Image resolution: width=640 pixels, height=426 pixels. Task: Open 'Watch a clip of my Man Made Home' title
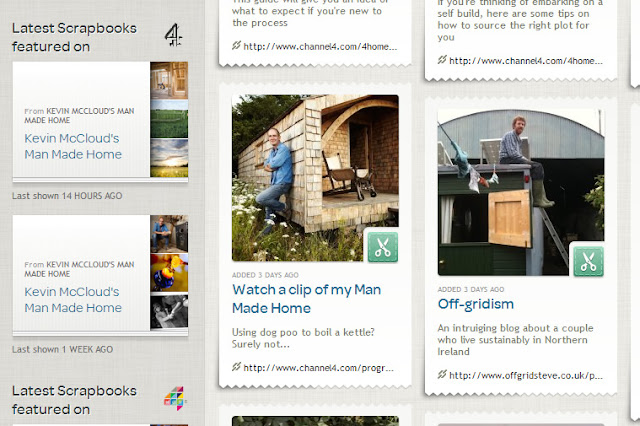click(307, 299)
